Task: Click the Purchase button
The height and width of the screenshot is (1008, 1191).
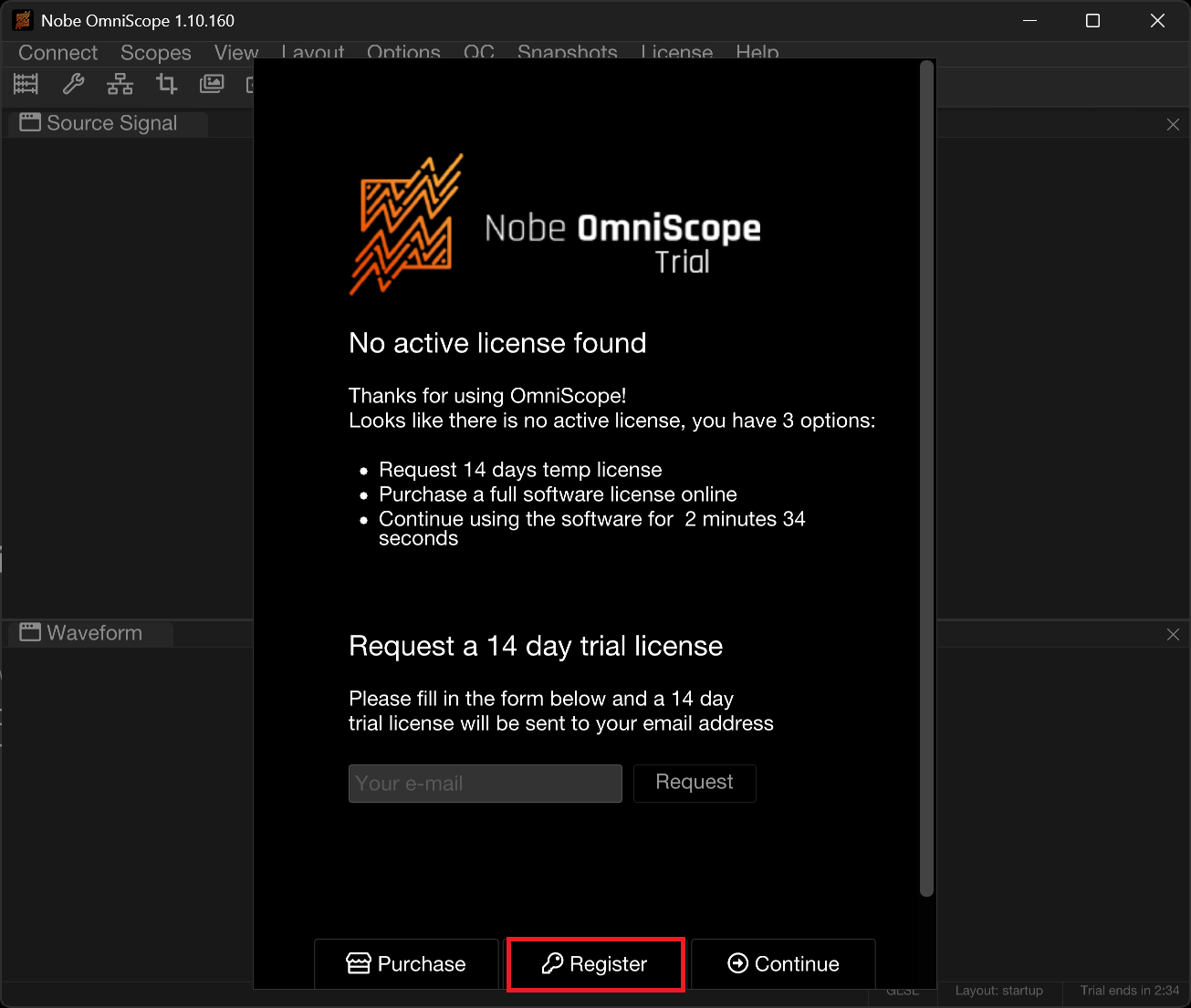Action: click(406, 964)
